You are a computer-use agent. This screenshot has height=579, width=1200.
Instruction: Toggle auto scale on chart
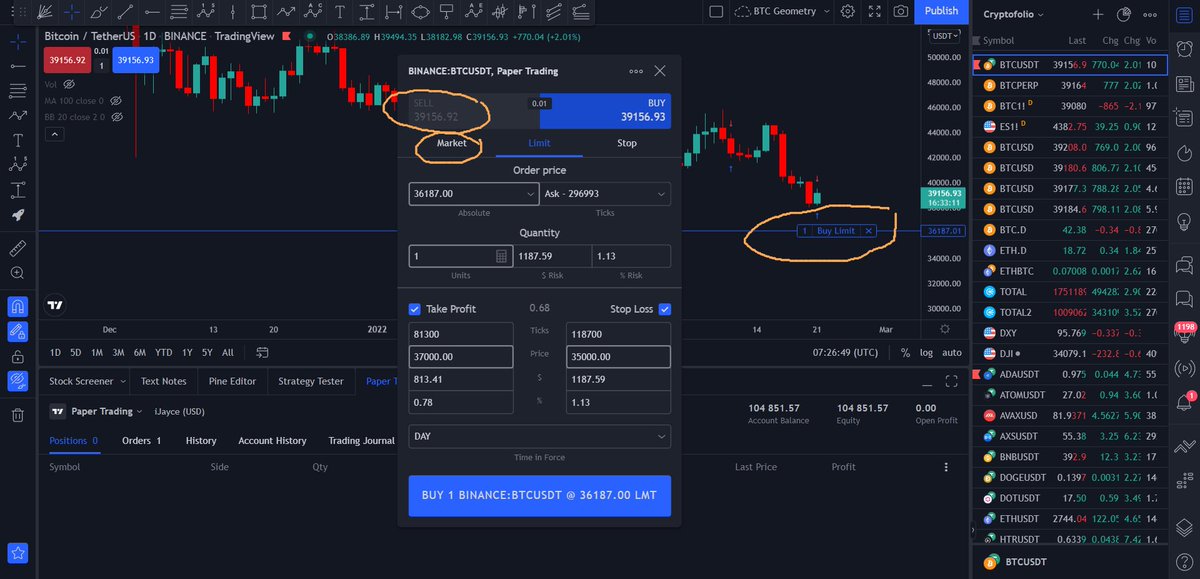[x=952, y=352]
